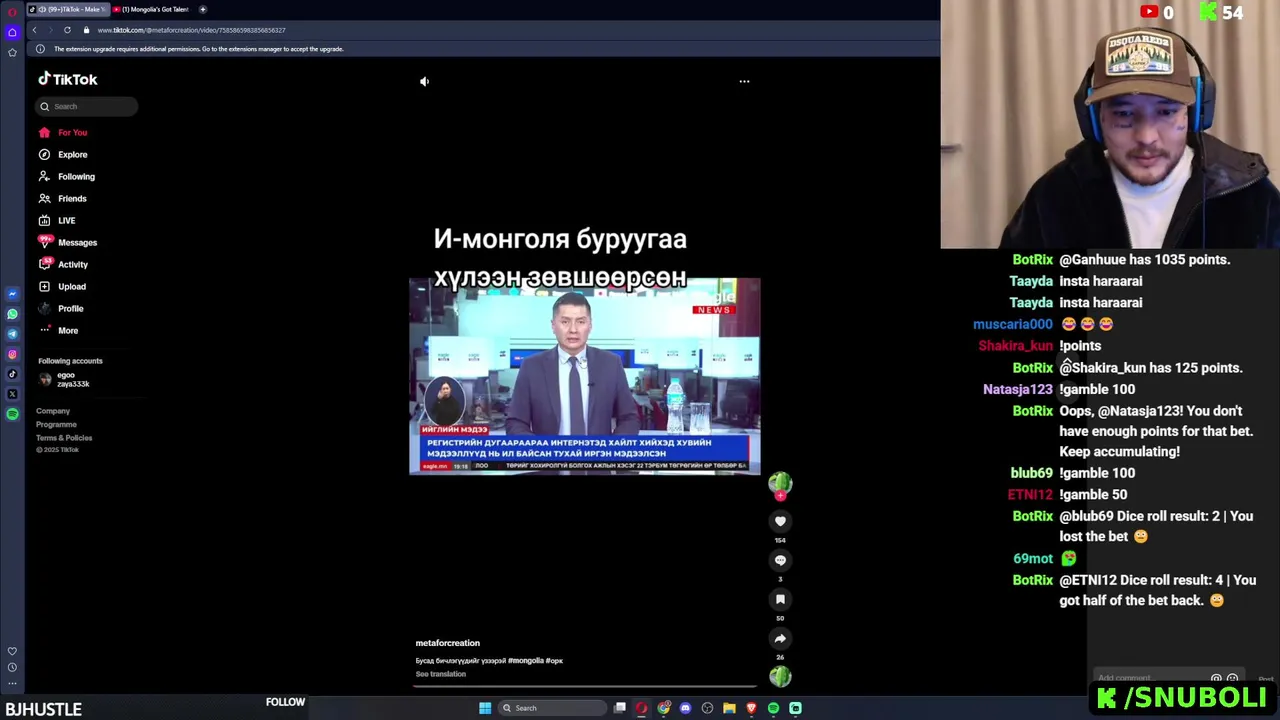Click the Windows taskbar search box
Screen dimensions: 1280x720
click(553, 708)
